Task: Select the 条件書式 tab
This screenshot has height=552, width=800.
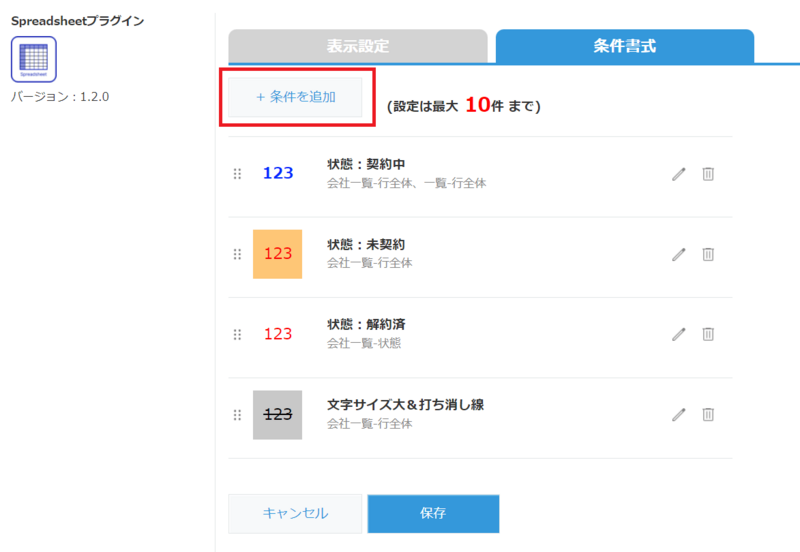Action: [624, 46]
